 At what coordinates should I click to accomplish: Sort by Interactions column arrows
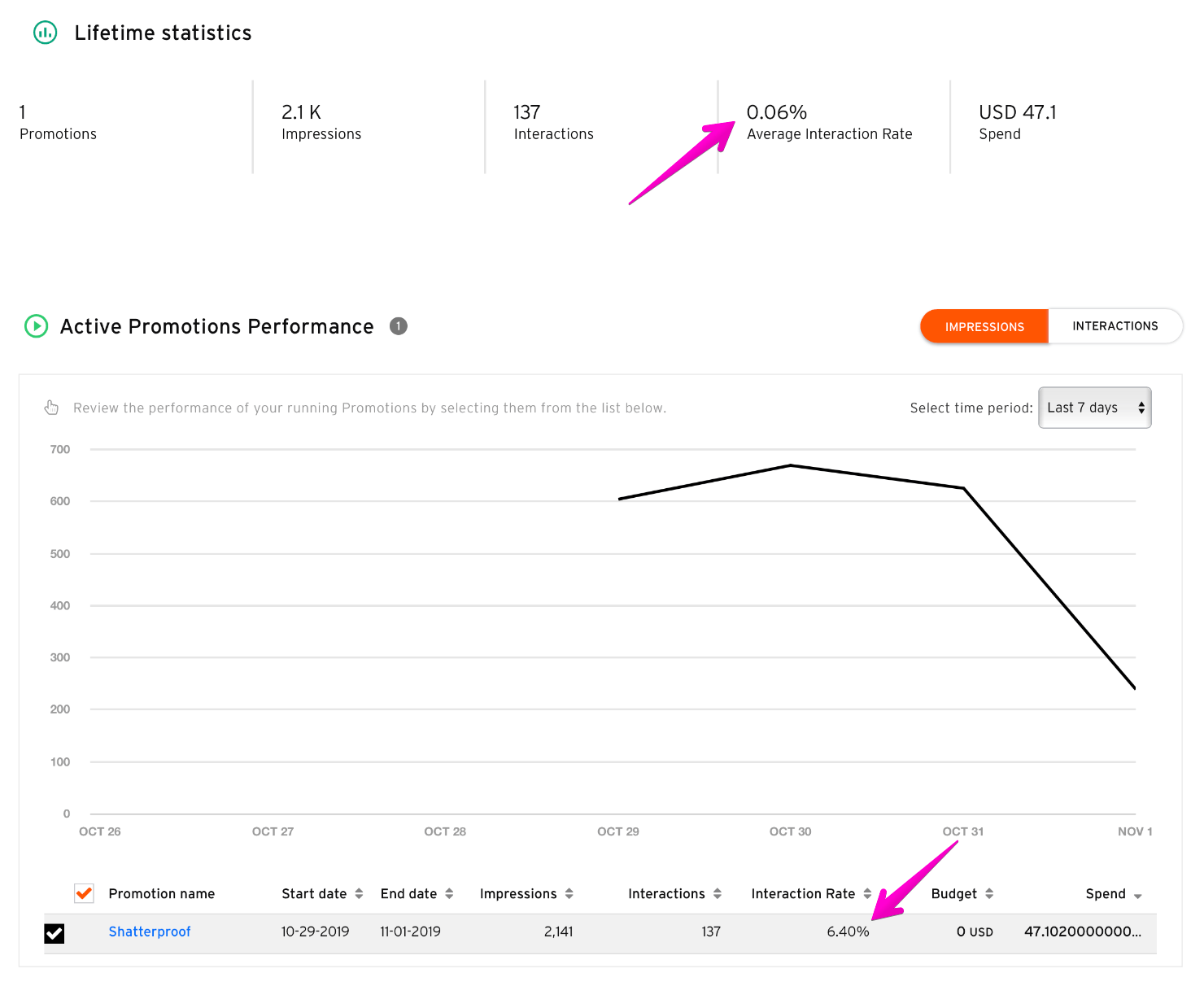pyautogui.click(x=718, y=894)
